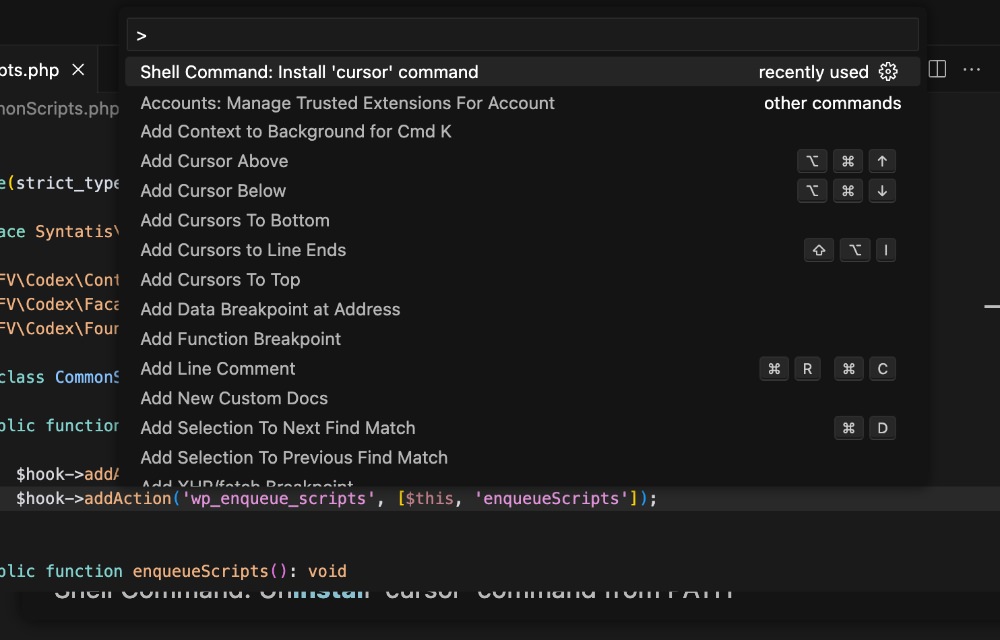The width and height of the screenshot is (1000, 640).
Task: Select the Add Cursor Above command
Action: click(x=522, y=161)
